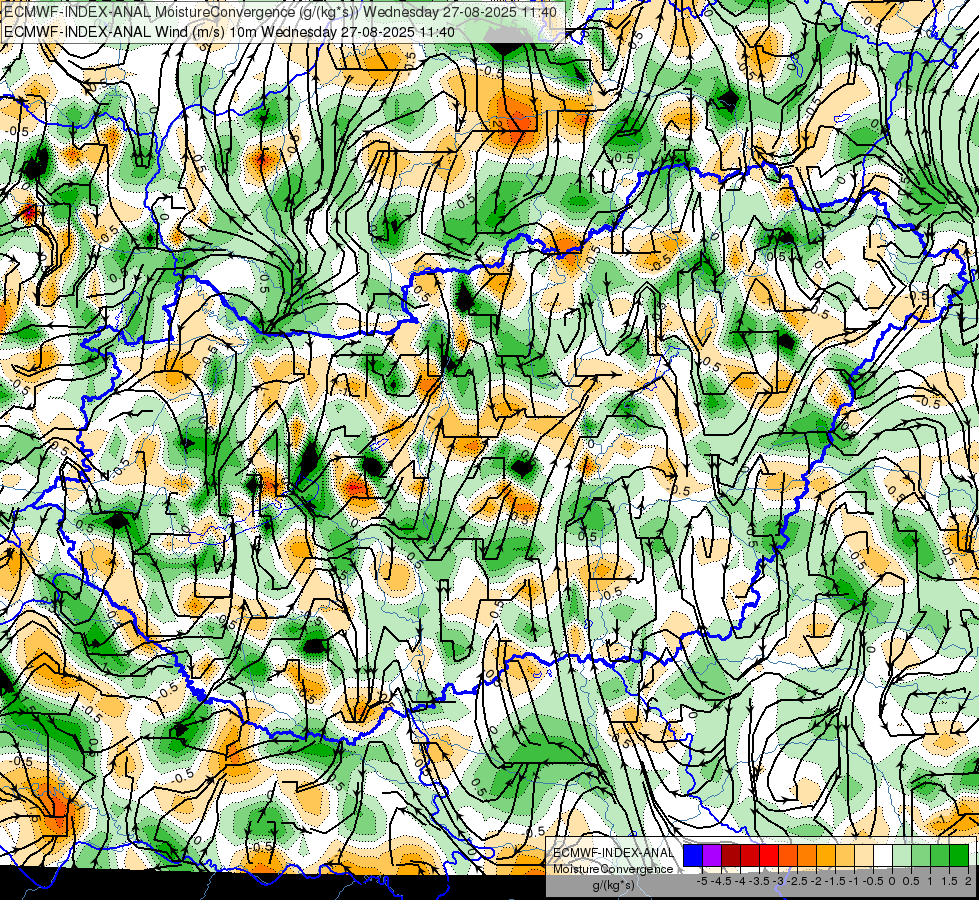979x900 pixels.
Task: Click the -4.5 legend scale value
Action: (x=722, y=881)
